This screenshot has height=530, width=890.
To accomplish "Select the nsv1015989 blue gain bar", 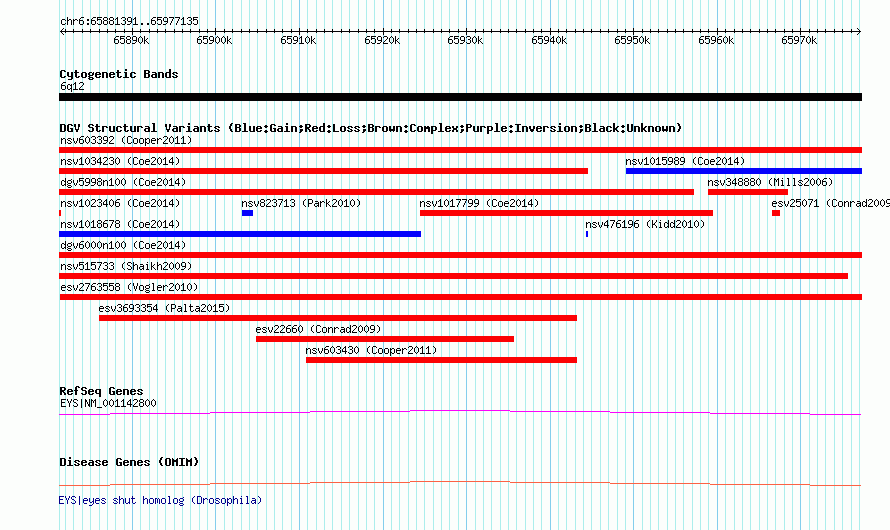I will click(744, 171).
